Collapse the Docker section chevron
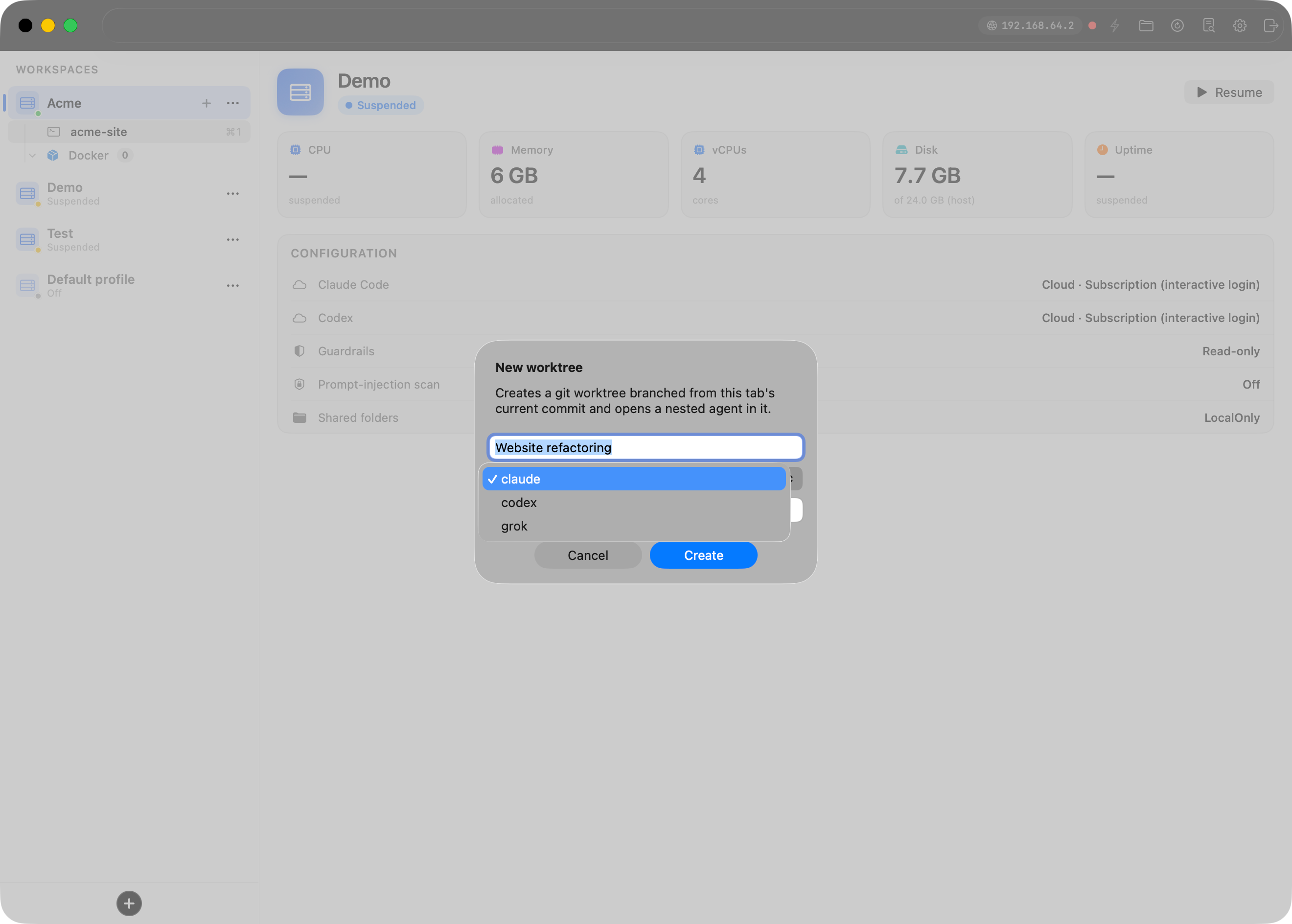The image size is (1292, 924). [x=32, y=155]
